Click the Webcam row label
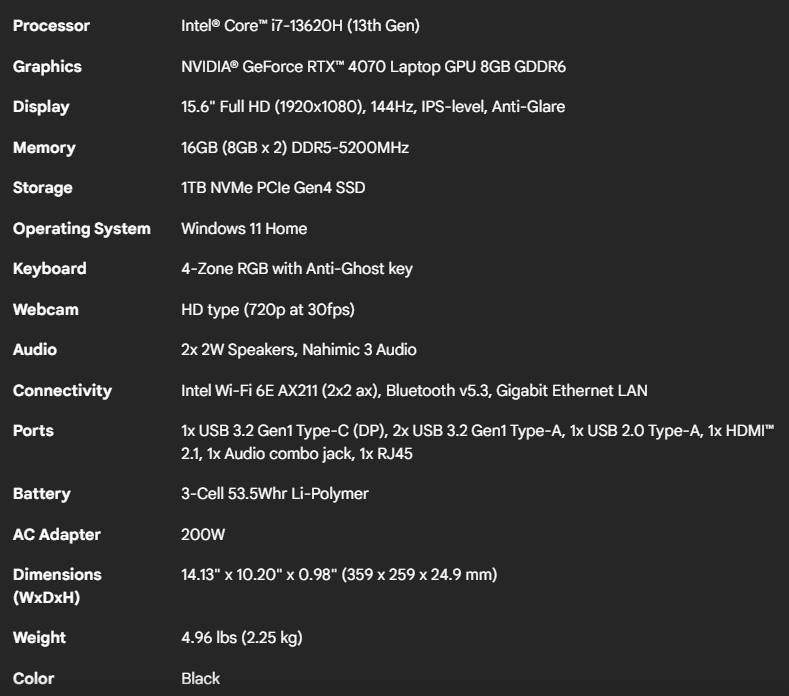Image resolution: width=789 pixels, height=696 pixels. pyautogui.click(x=45, y=310)
